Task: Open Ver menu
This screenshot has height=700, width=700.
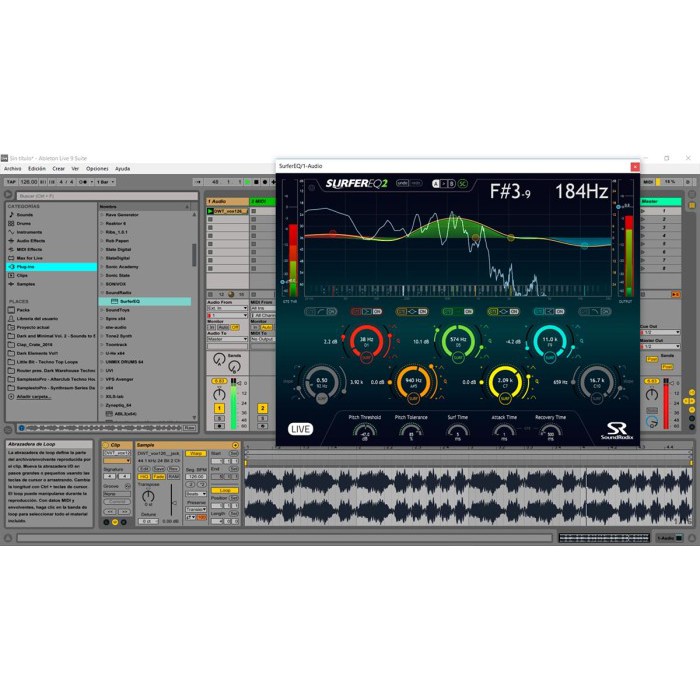Action: coord(75,169)
